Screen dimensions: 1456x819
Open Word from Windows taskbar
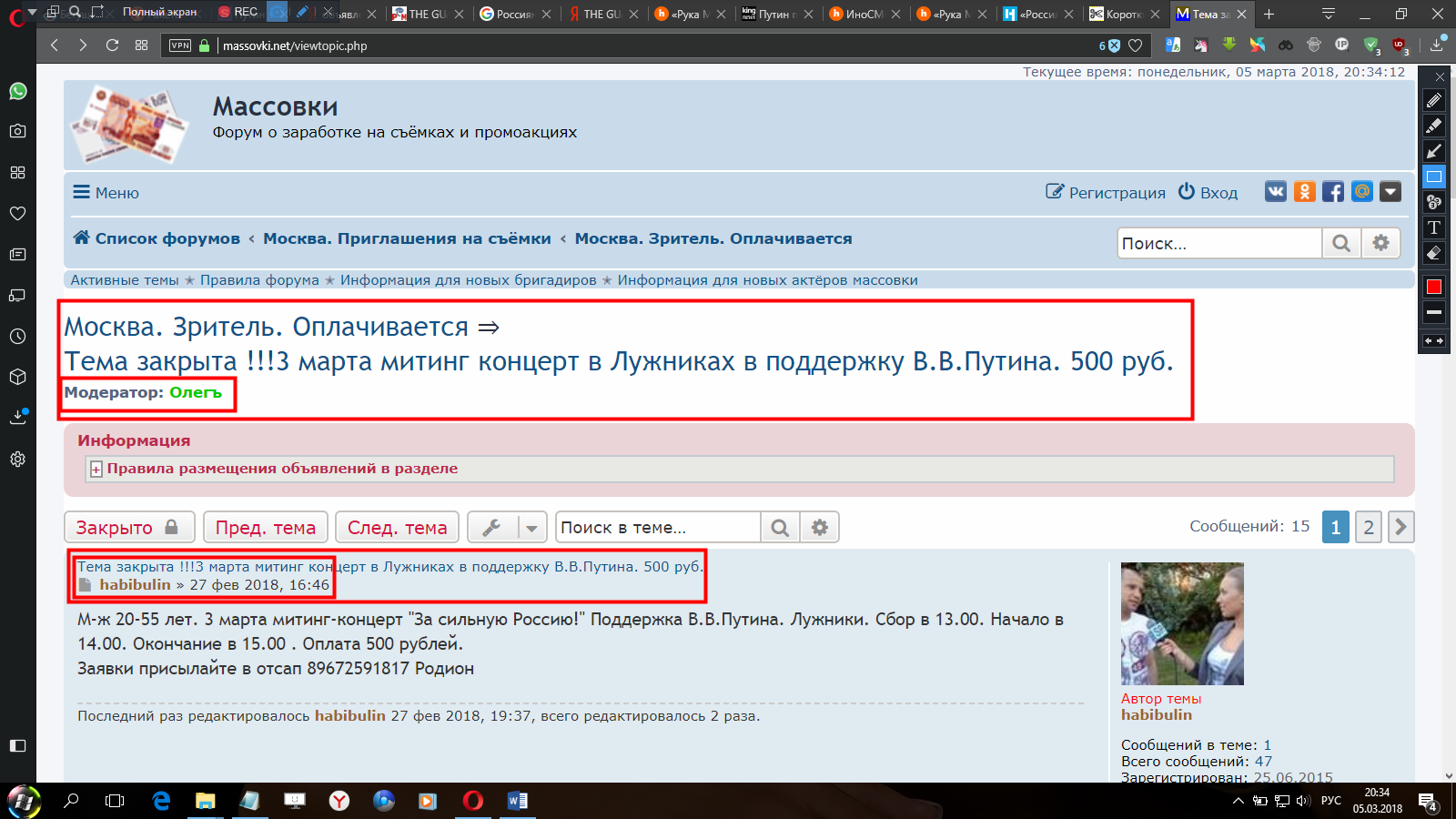click(x=517, y=801)
